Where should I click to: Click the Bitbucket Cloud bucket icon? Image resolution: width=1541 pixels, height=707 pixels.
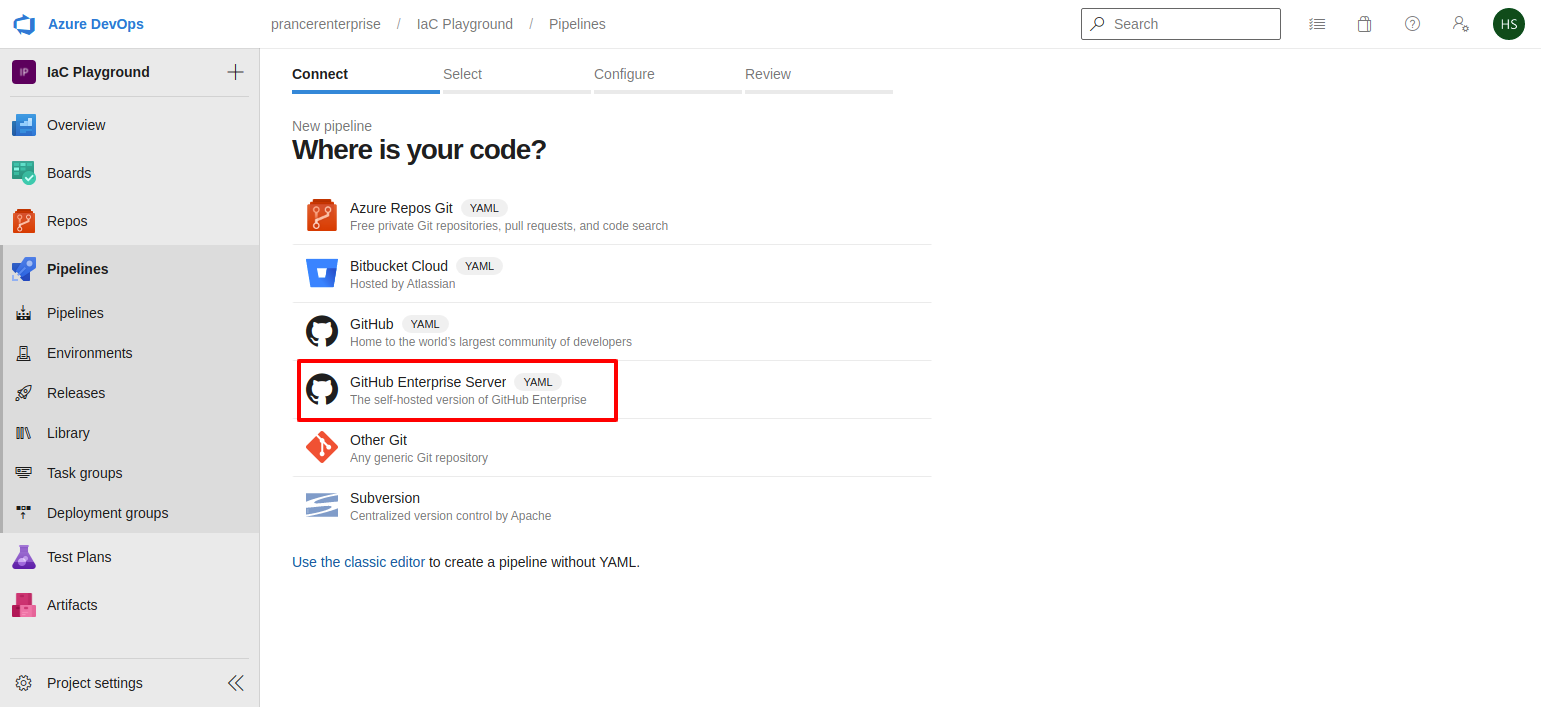[322, 273]
